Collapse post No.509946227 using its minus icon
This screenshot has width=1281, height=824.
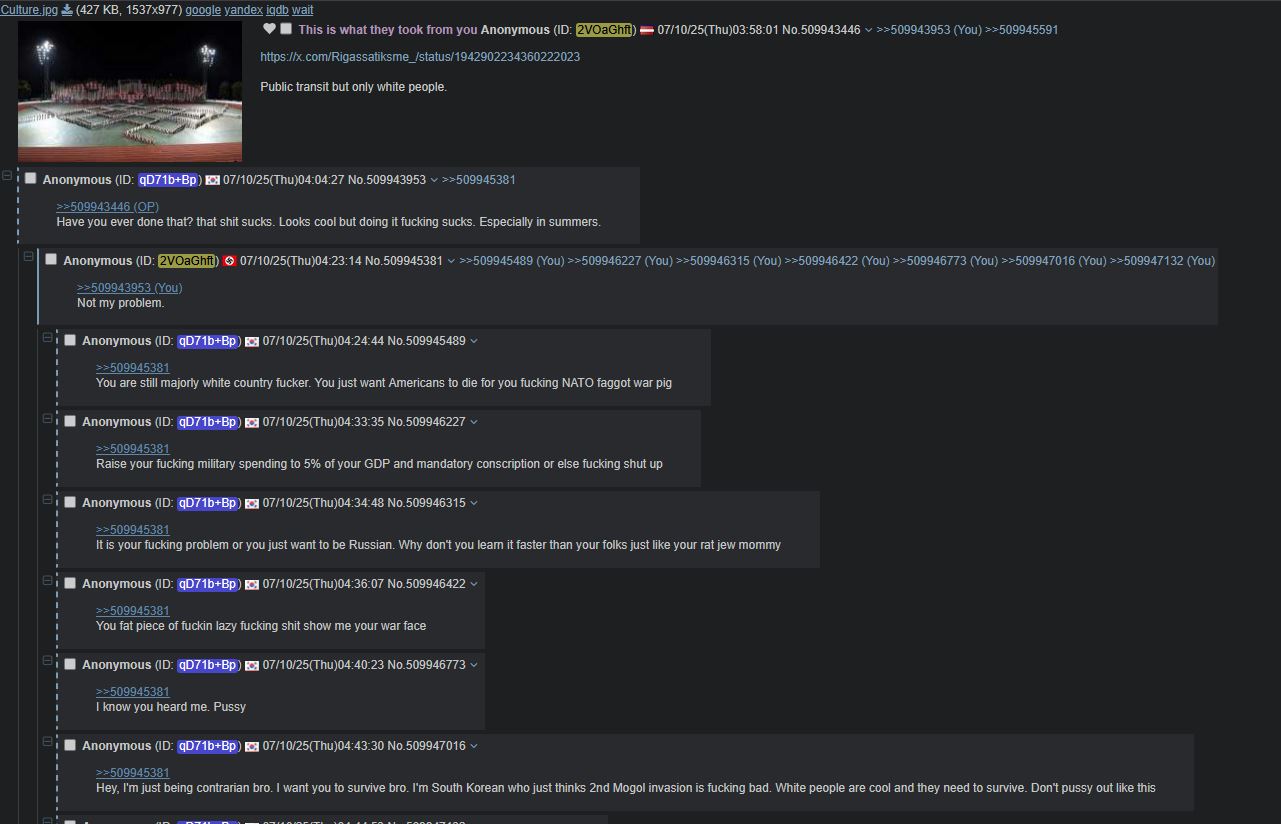pyautogui.click(x=47, y=418)
